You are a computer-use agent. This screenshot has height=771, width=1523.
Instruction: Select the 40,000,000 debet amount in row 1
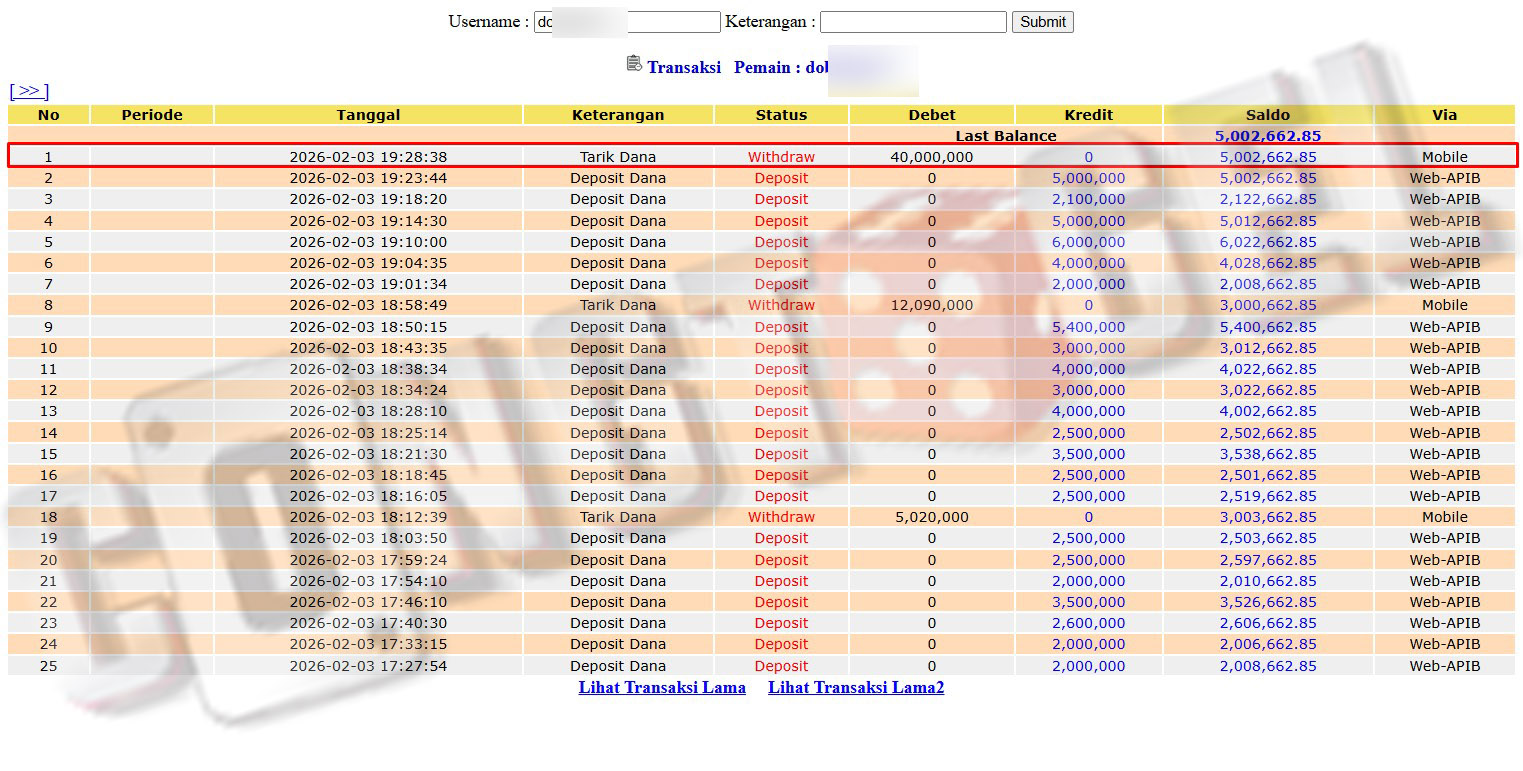pos(931,157)
